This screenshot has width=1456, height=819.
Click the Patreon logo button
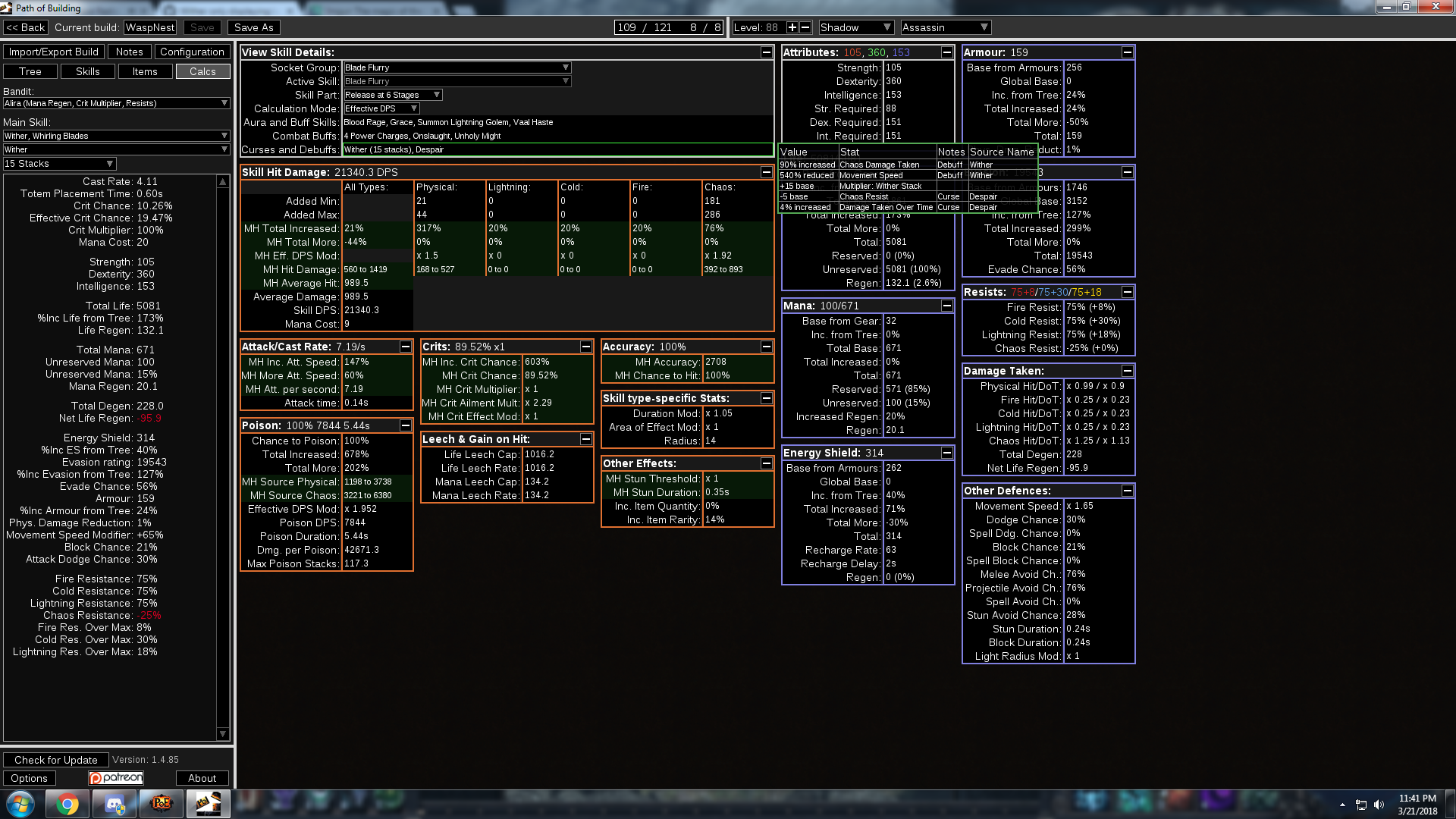tap(116, 778)
